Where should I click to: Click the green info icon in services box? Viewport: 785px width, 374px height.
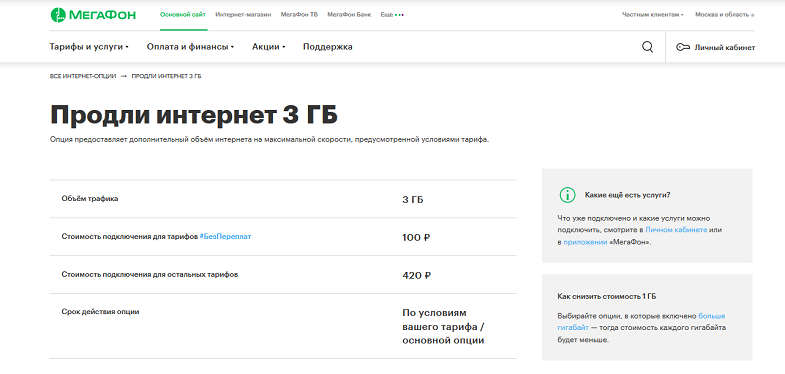pos(567,195)
